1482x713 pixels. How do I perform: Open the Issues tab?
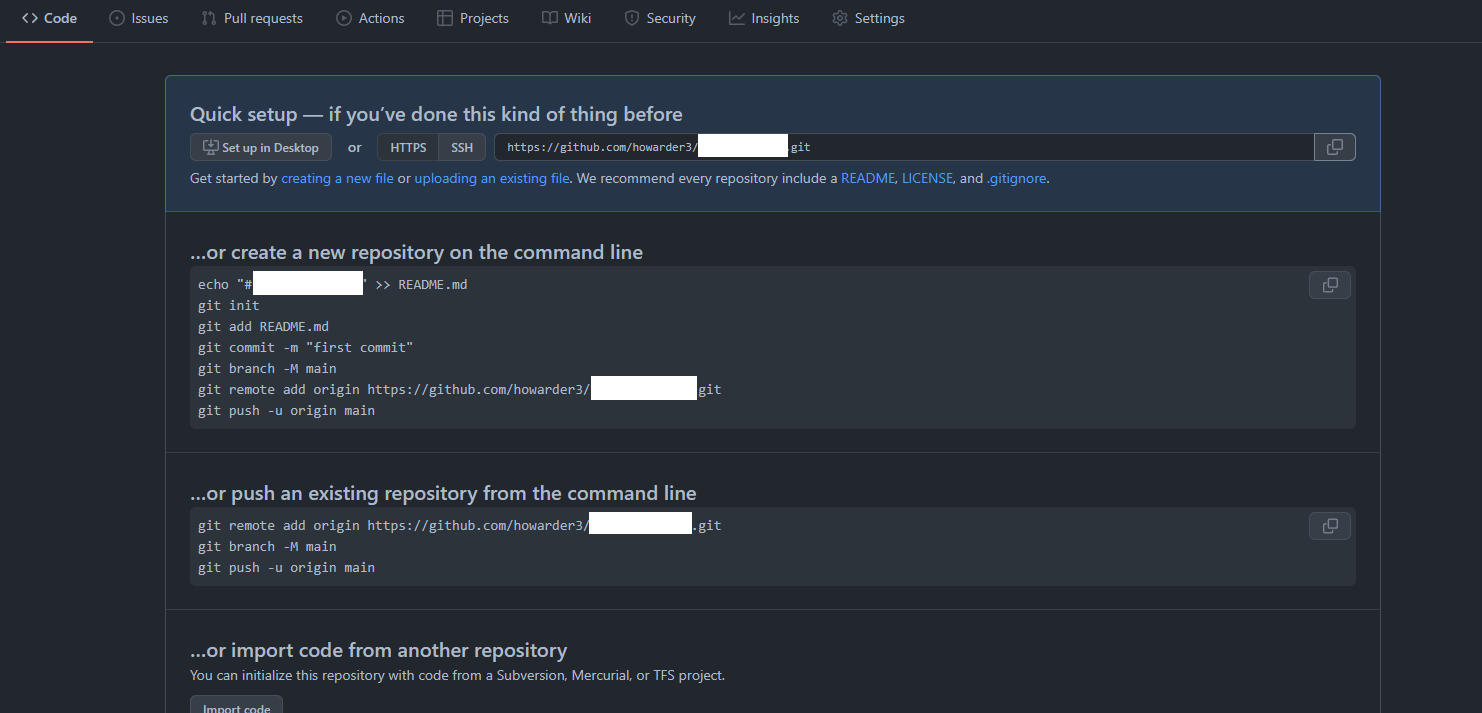139,18
